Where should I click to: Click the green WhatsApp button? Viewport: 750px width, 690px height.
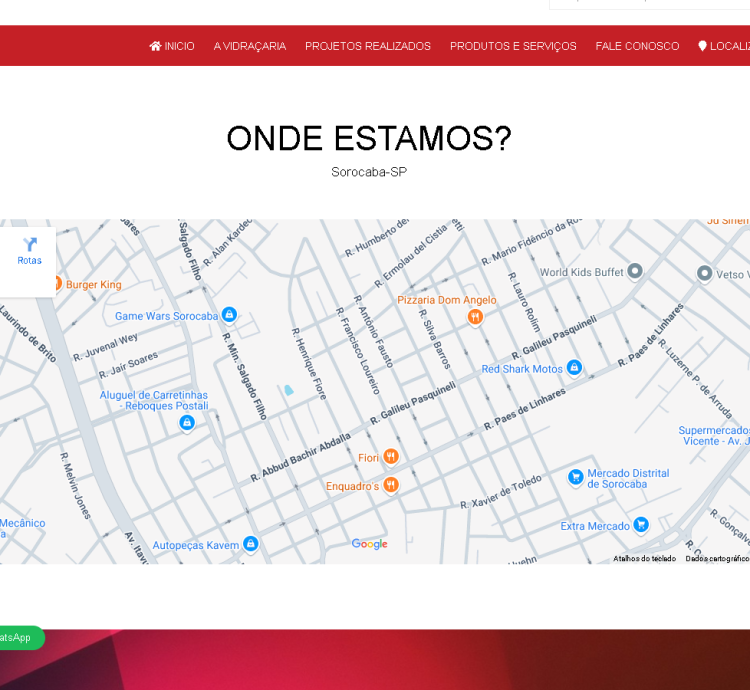(x=17, y=637)
